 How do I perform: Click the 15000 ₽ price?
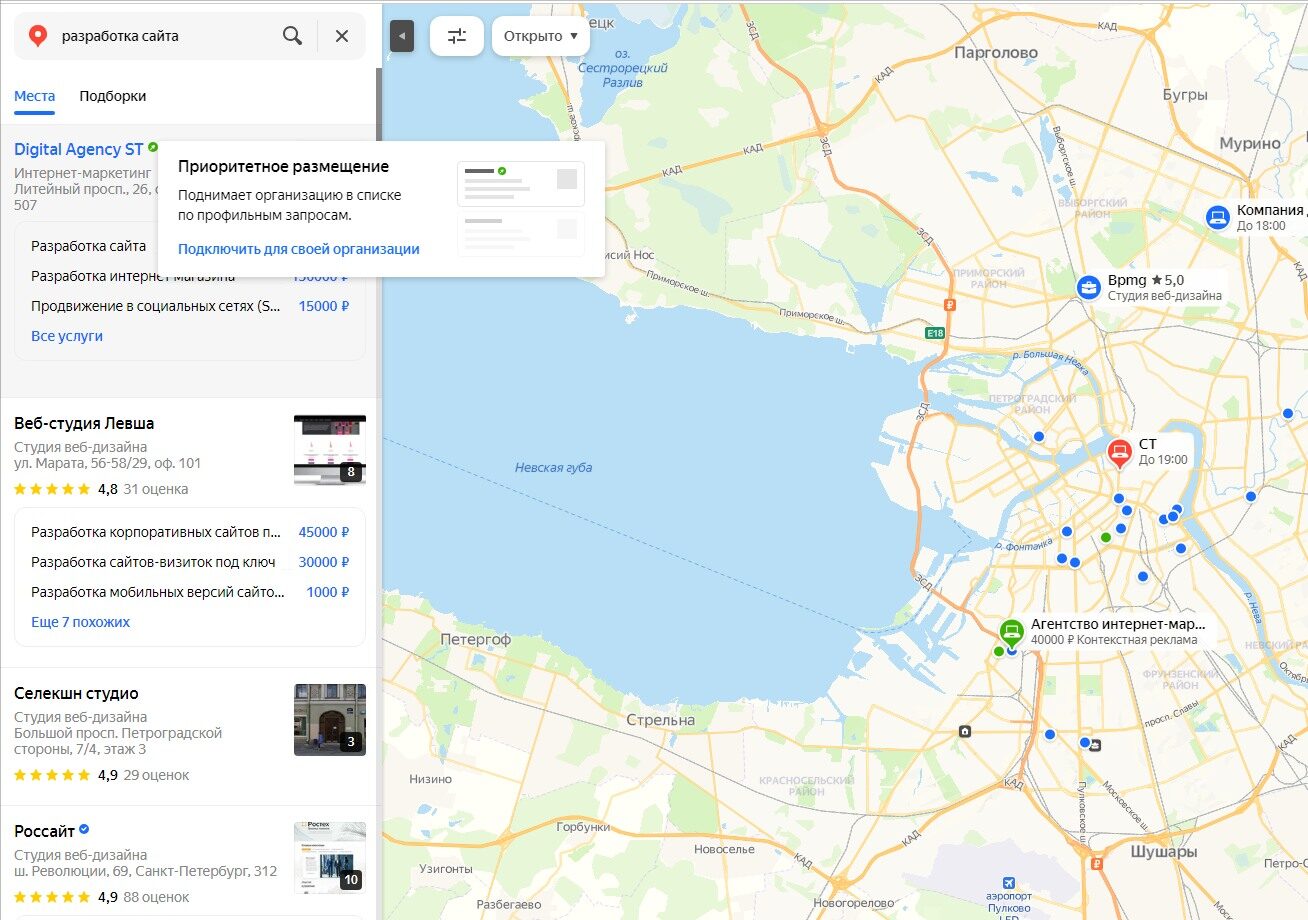tap(324, 306)
